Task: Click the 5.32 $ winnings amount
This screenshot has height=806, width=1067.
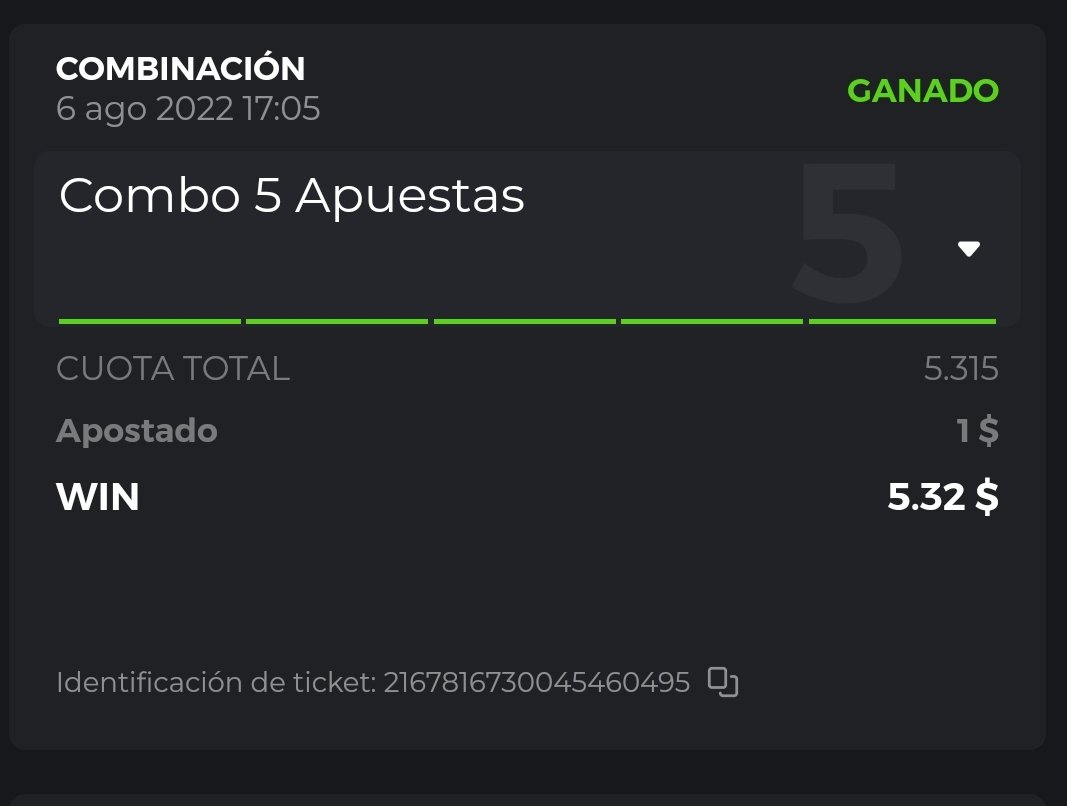Action: point(942,497)
